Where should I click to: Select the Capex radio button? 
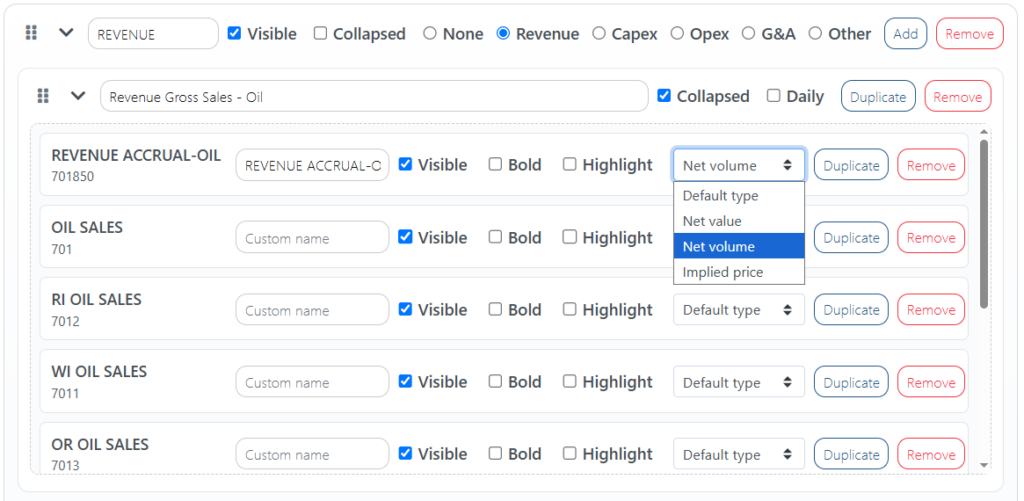(599, 33)
